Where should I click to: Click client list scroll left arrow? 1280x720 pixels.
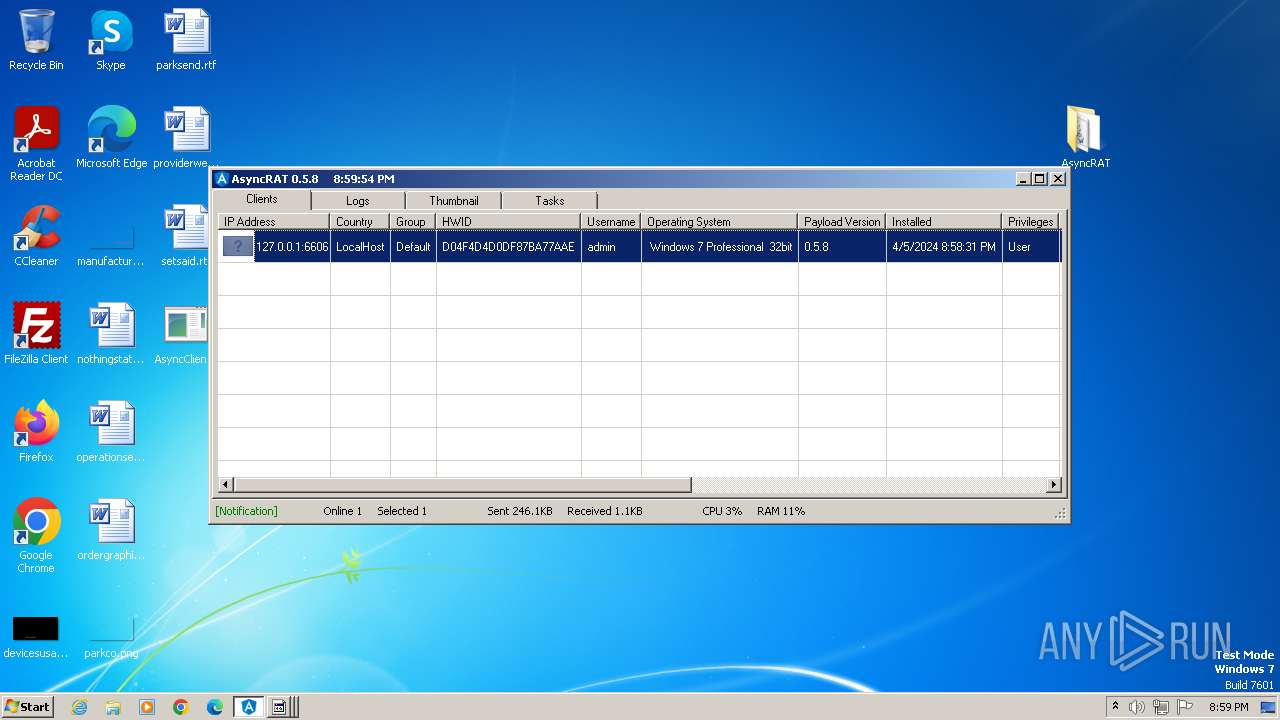click(x=226, y=485)
